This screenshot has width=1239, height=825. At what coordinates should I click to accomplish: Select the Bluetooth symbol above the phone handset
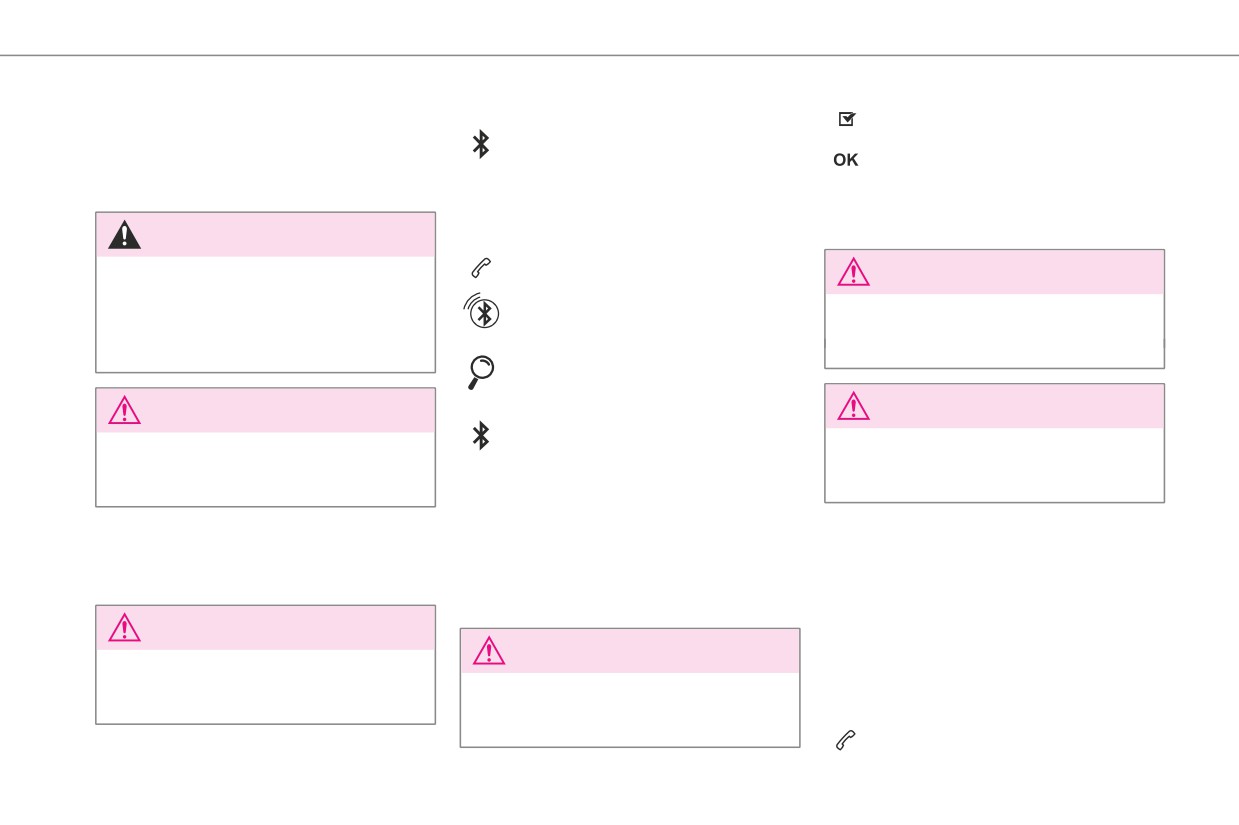tap(481, 145)
